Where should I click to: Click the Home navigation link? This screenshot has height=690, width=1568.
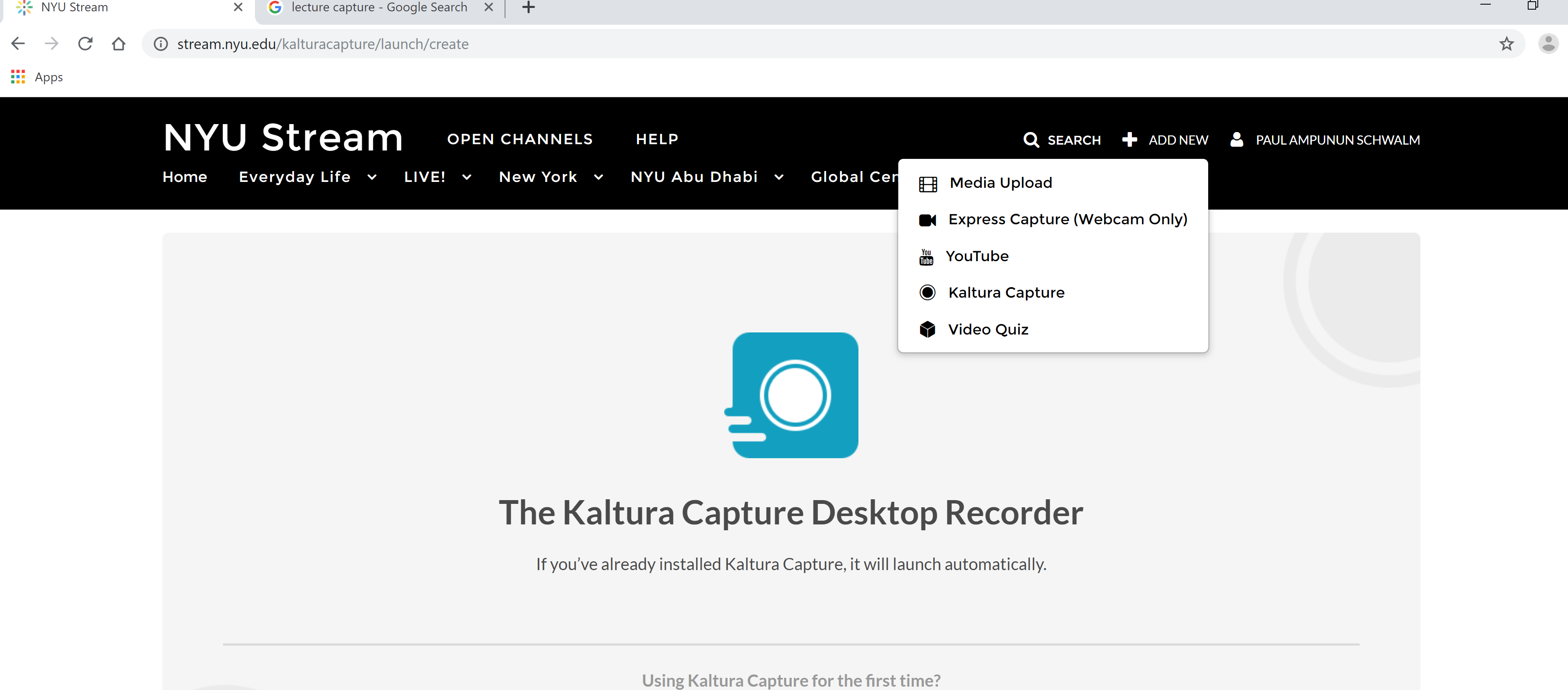tap(185, 177)
